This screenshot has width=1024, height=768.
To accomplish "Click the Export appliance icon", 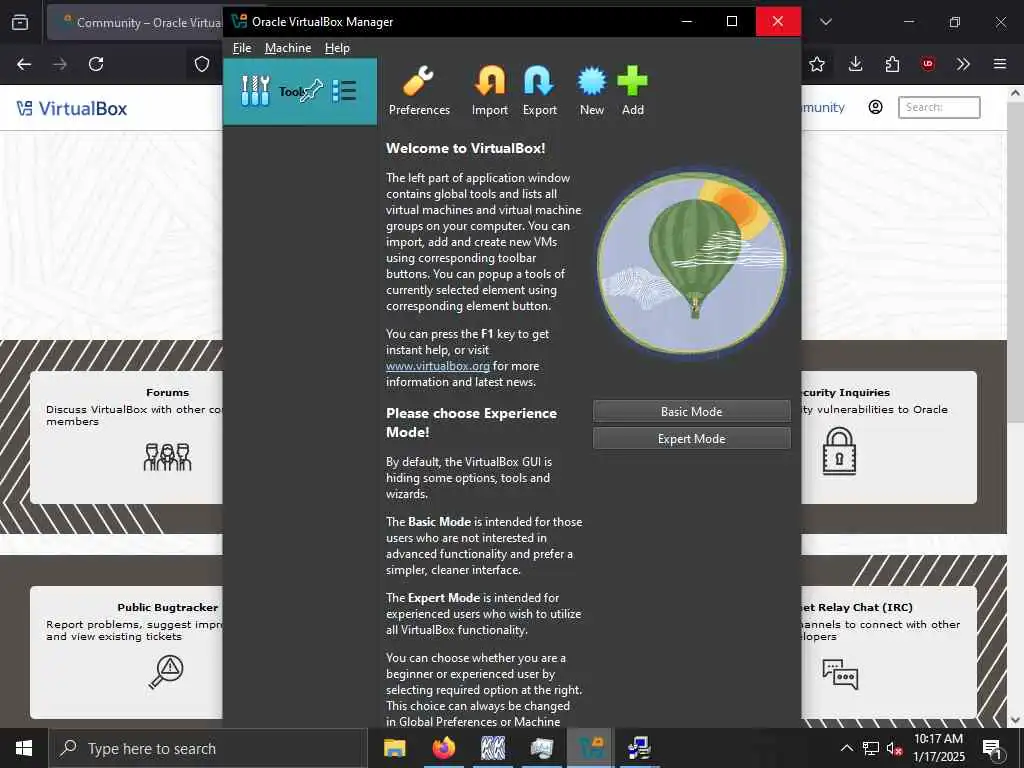I will (x=539, y=91).
